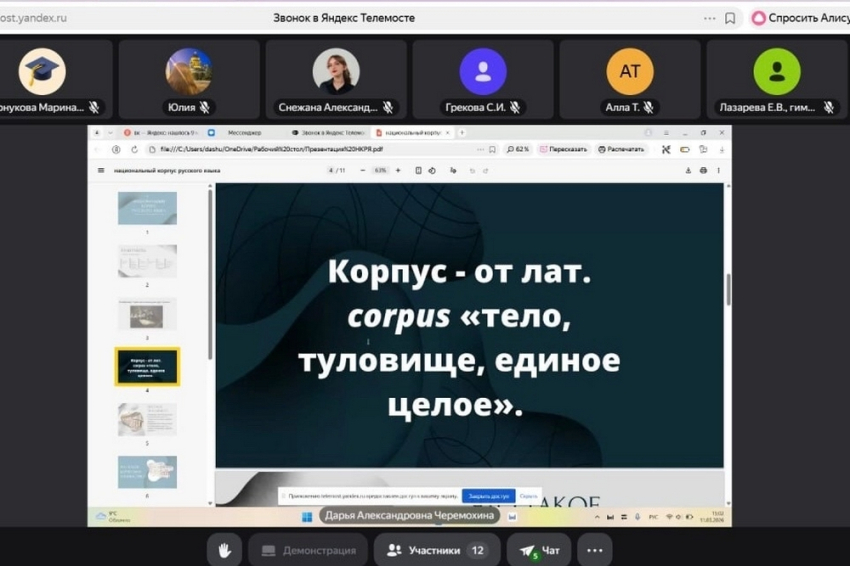The width and height of the screenshot is (850, 566).
Task: Download the PDF file
Action: [x=688, y=170]
